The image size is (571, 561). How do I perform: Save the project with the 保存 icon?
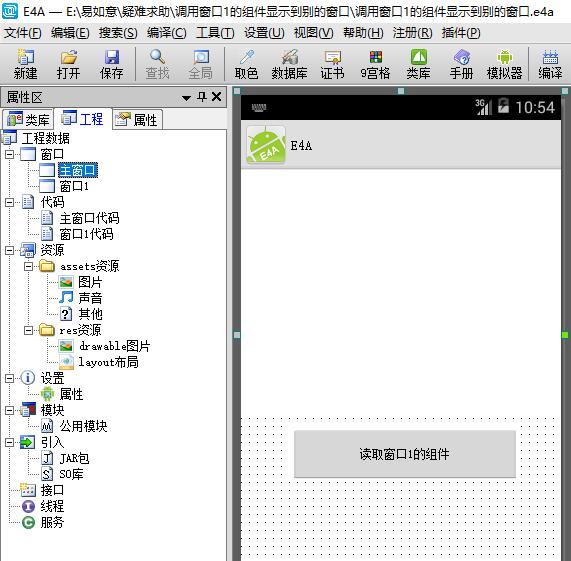(111, 65)
